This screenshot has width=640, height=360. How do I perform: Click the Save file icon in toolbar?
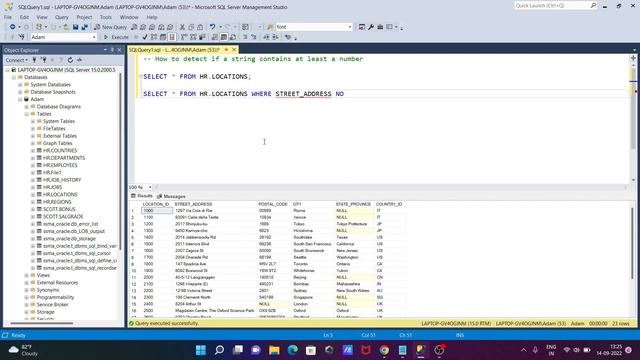tap(76, 27)
